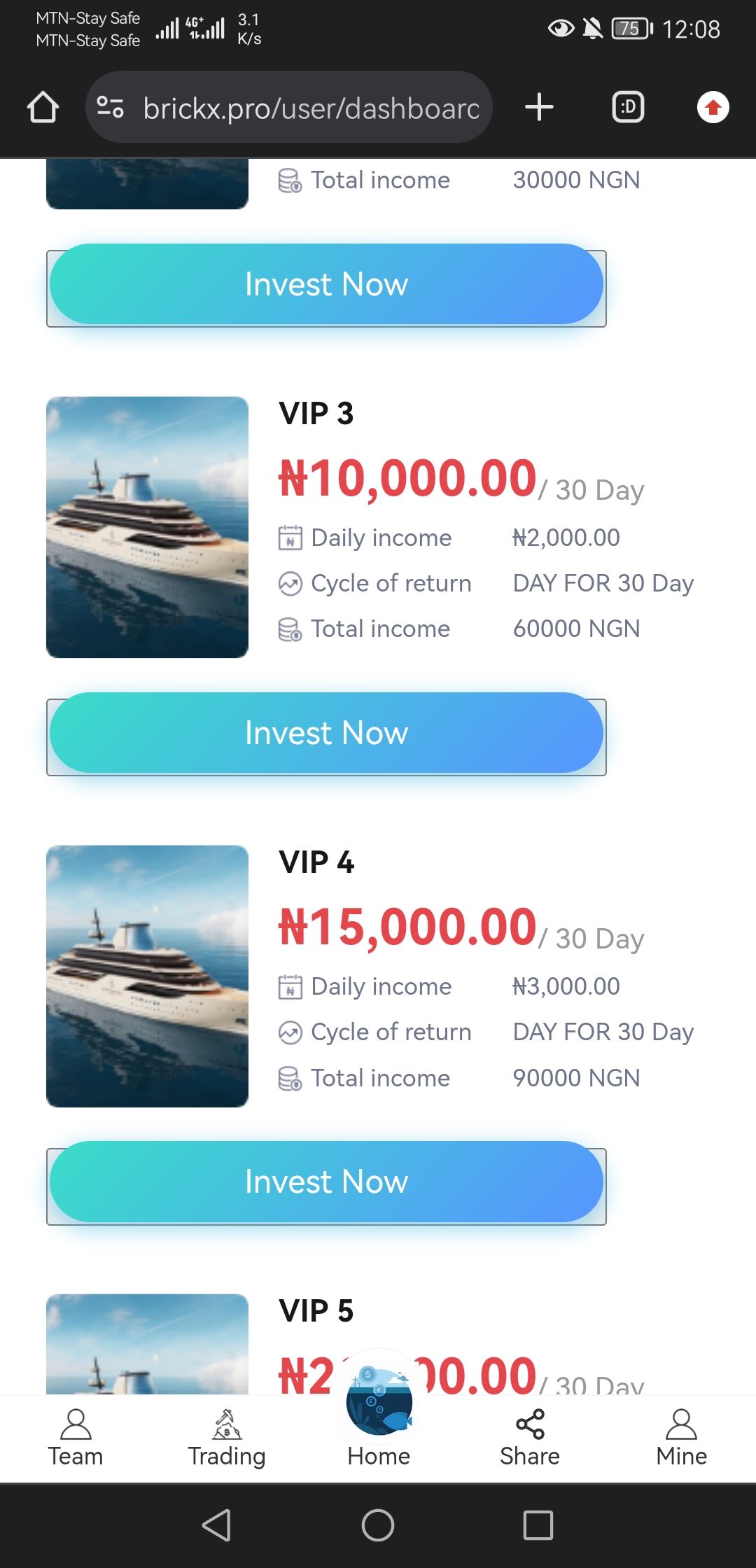Tap the Invest Now button above VIP 3
The image size is (756, 1568).
tap(326, 284)
